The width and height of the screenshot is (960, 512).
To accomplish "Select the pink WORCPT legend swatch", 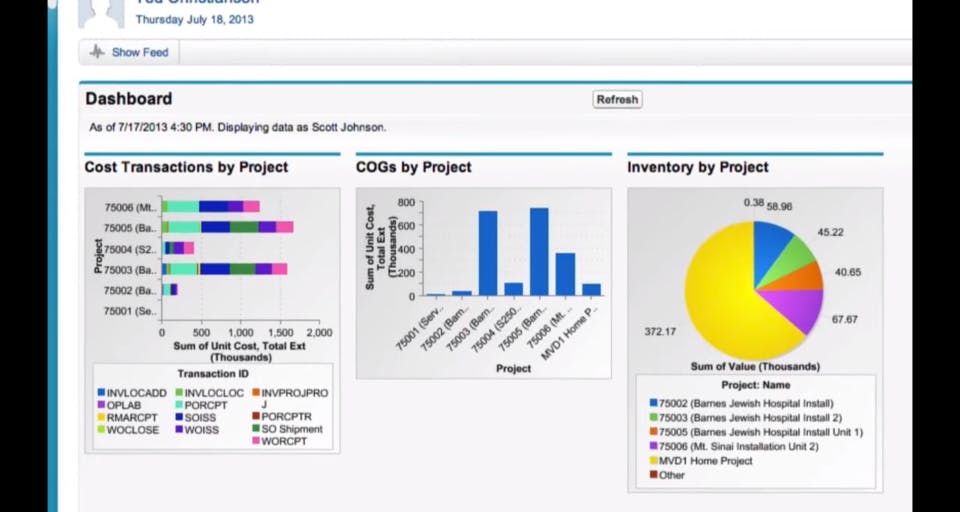I will [256, 440].
